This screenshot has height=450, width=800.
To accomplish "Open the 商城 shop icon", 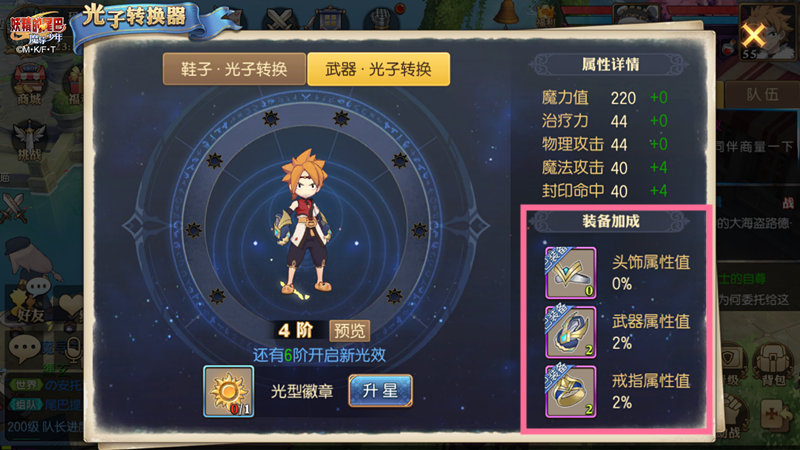I will pyautogui.click(x=30, y=86).
